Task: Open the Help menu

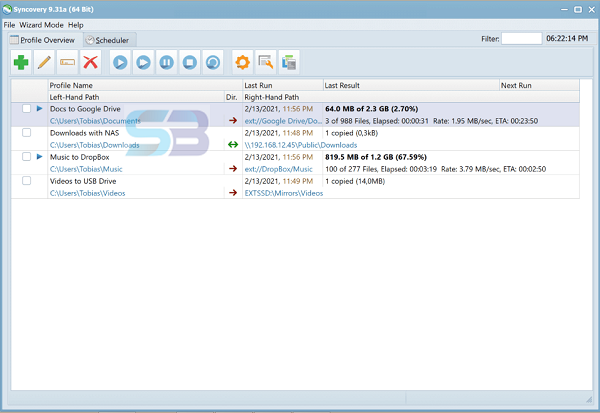Action: tap(76, 25)
